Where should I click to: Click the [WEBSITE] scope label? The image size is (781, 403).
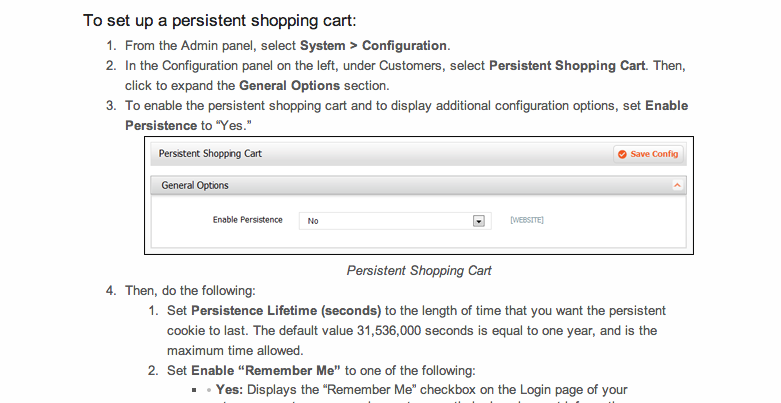click(526, 220)
